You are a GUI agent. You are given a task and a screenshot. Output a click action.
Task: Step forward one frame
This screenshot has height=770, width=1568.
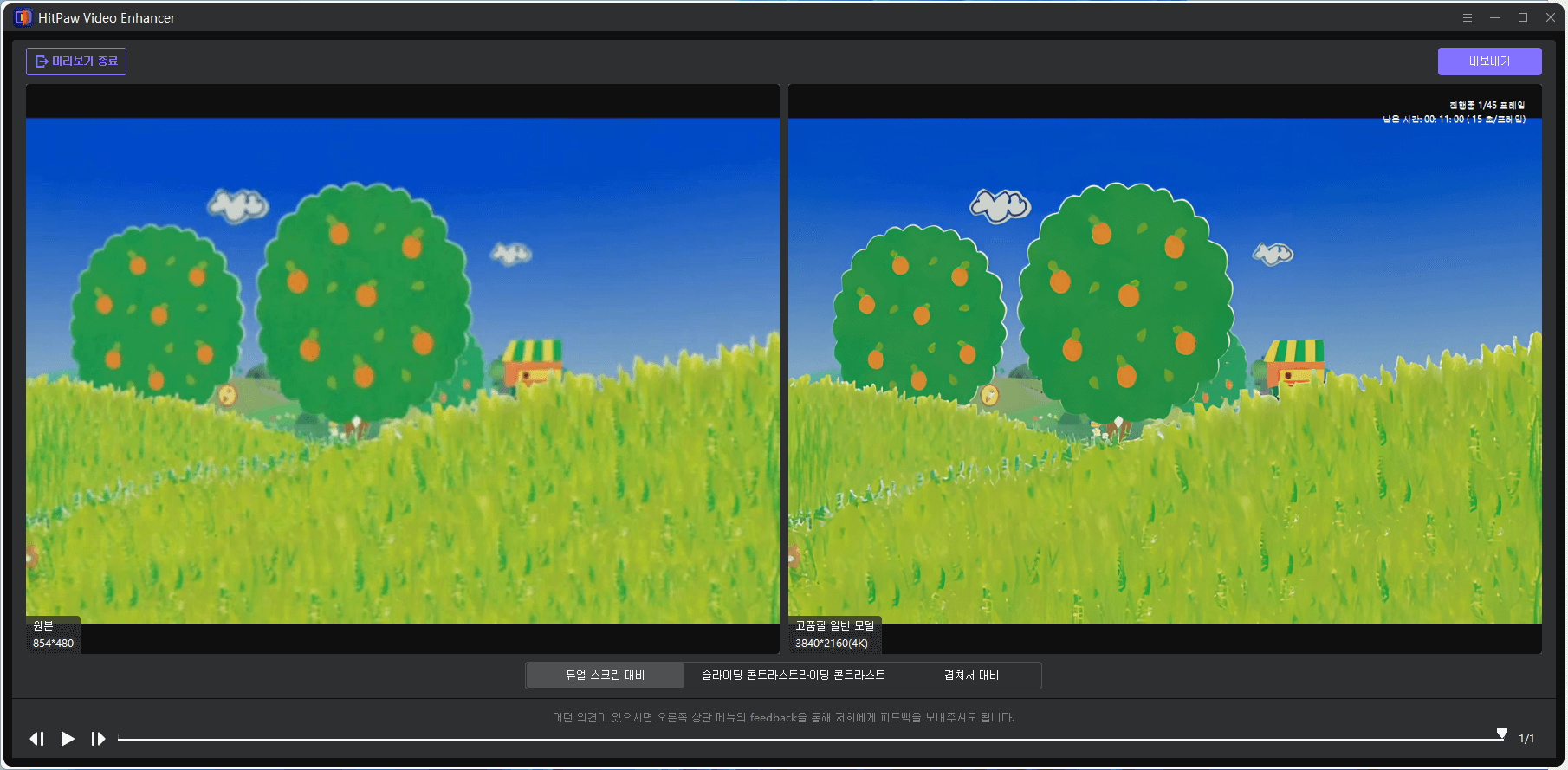click(x=98, y=739)
